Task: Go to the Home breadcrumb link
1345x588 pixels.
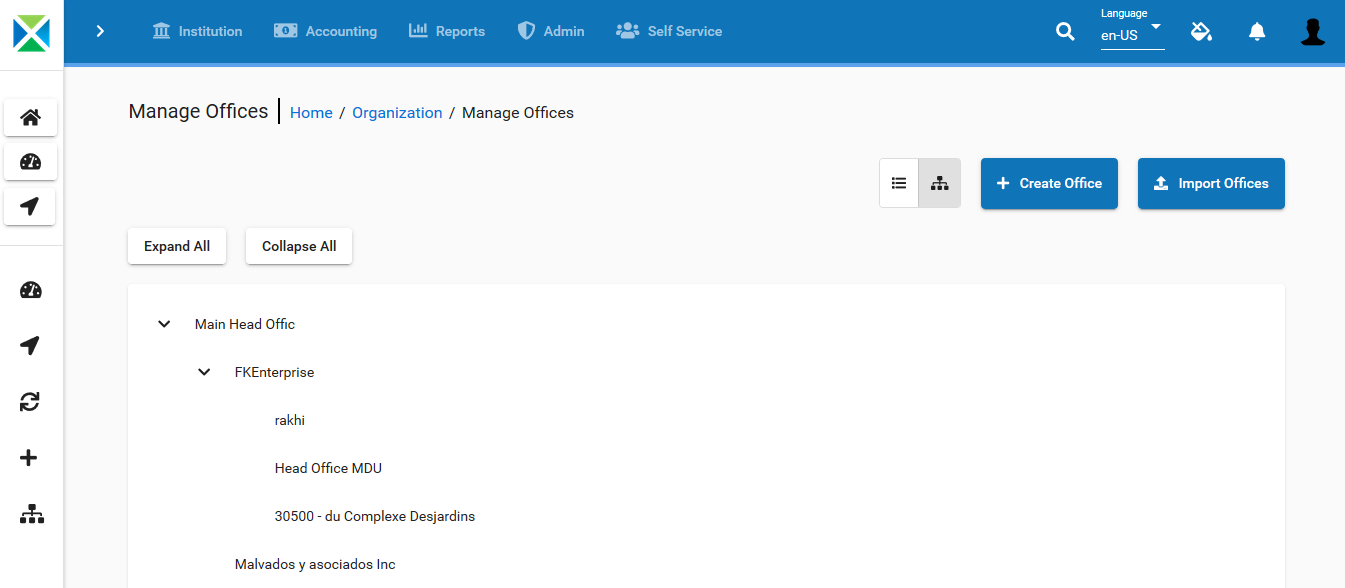Action: (x=311, y=113)
